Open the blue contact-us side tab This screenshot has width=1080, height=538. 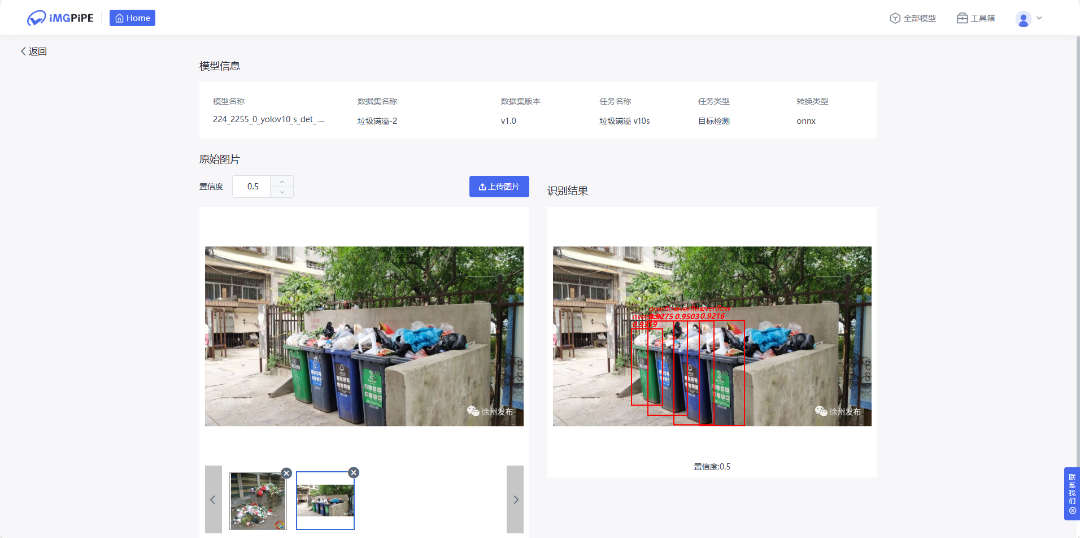click(x=1072, y=493)
